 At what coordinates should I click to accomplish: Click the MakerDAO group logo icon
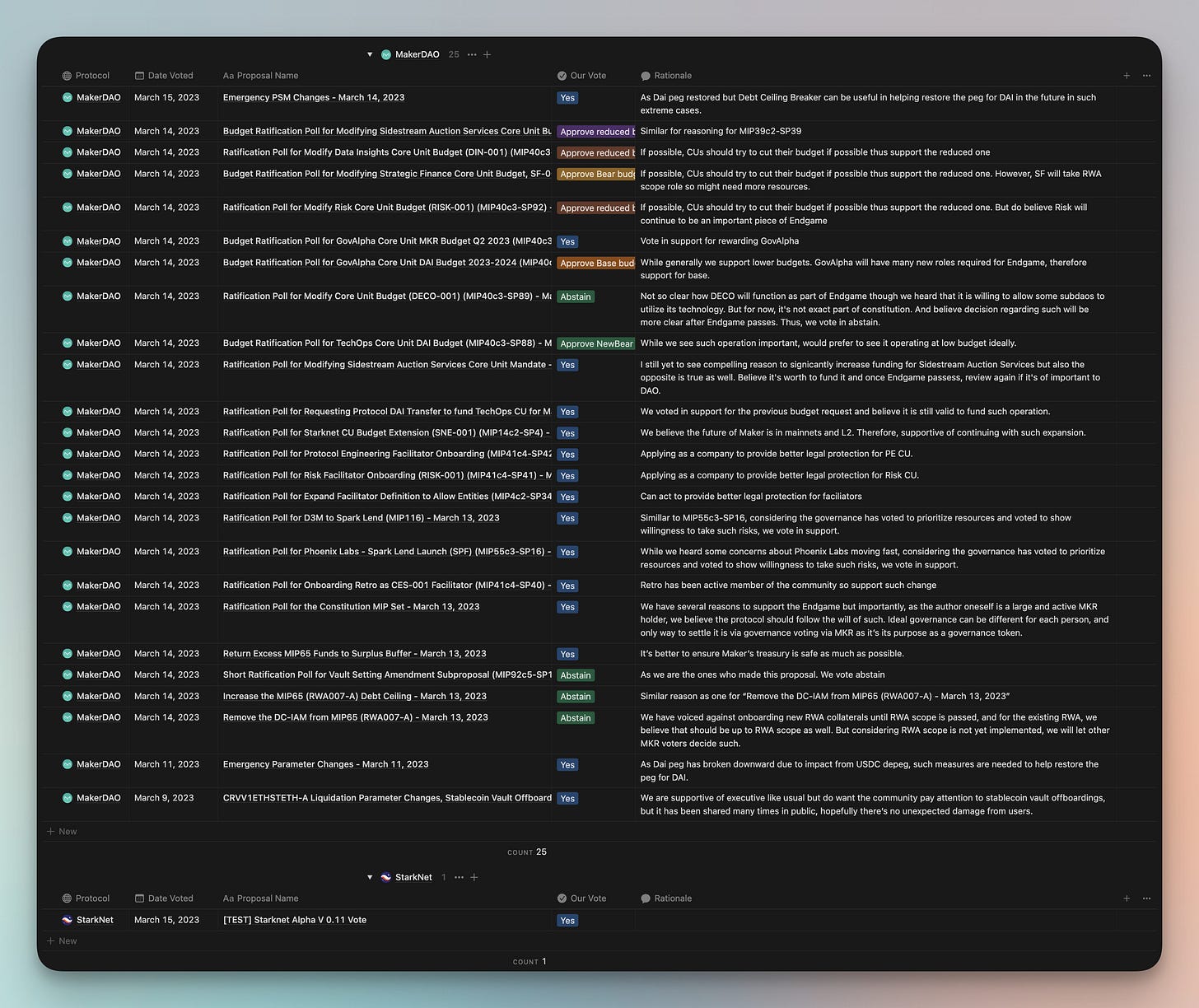[x=385, y=54]
